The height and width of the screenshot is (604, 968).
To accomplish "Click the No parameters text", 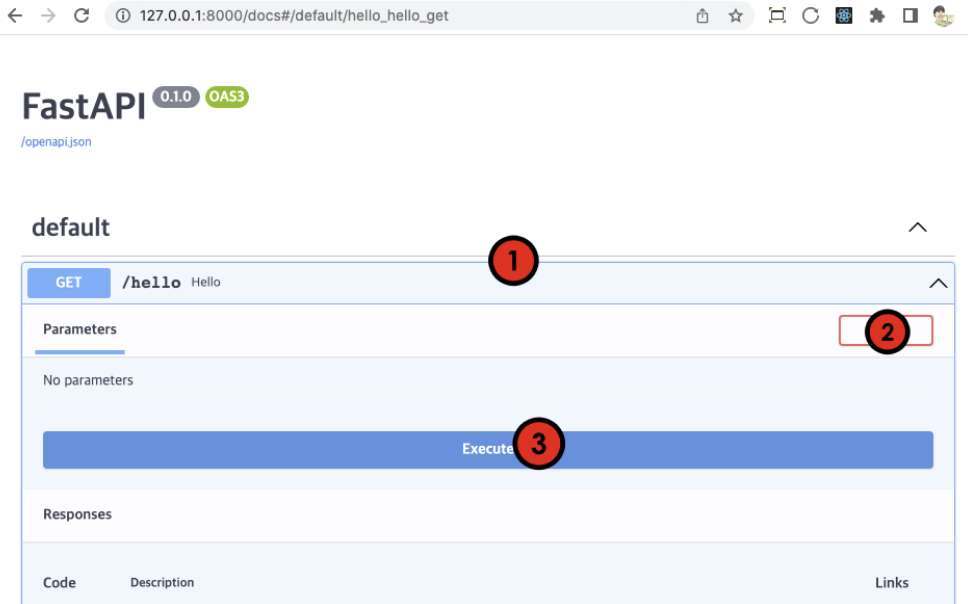I will click(x=88, y=380).
